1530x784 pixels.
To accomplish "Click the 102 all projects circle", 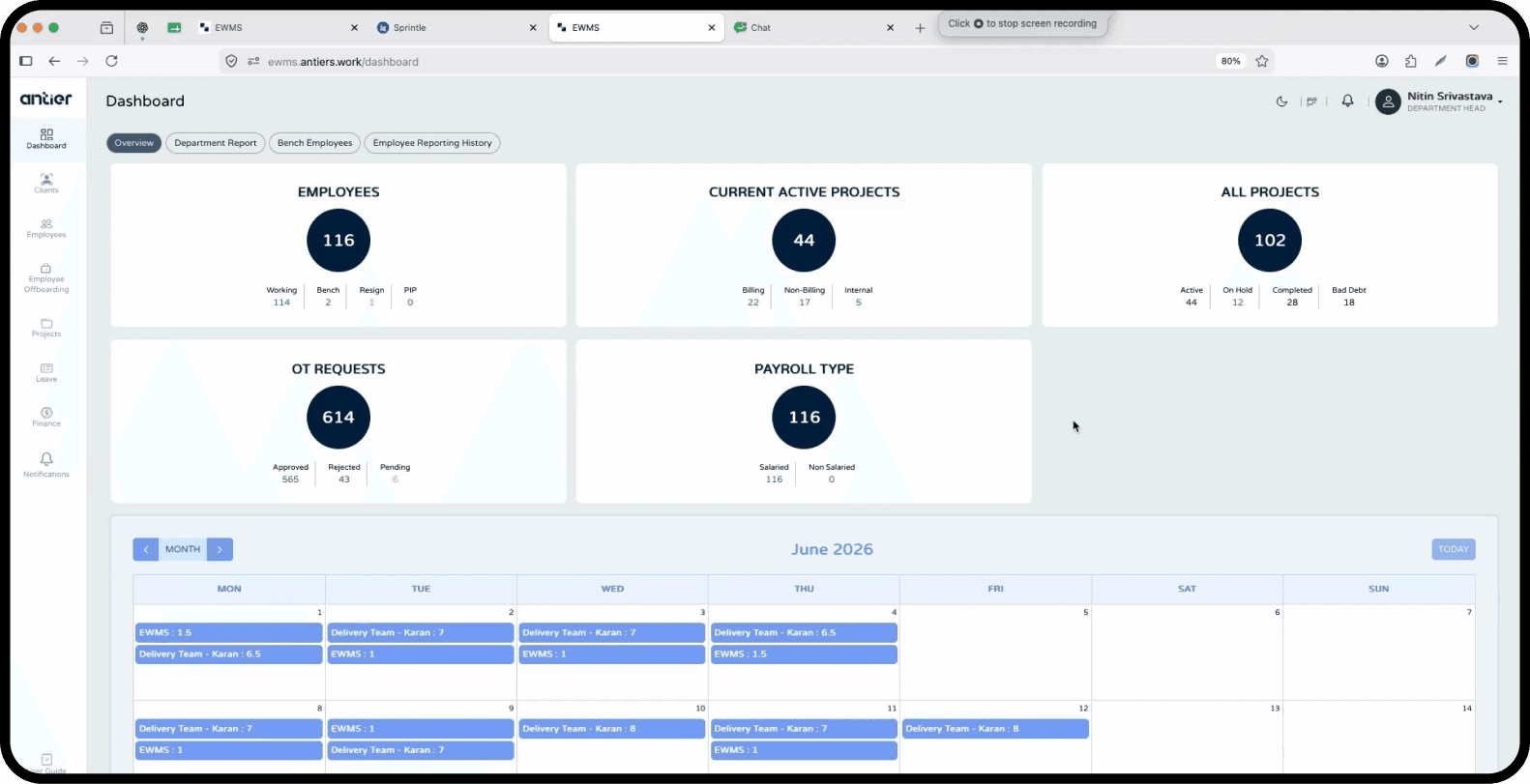I will coord(1270,241).
